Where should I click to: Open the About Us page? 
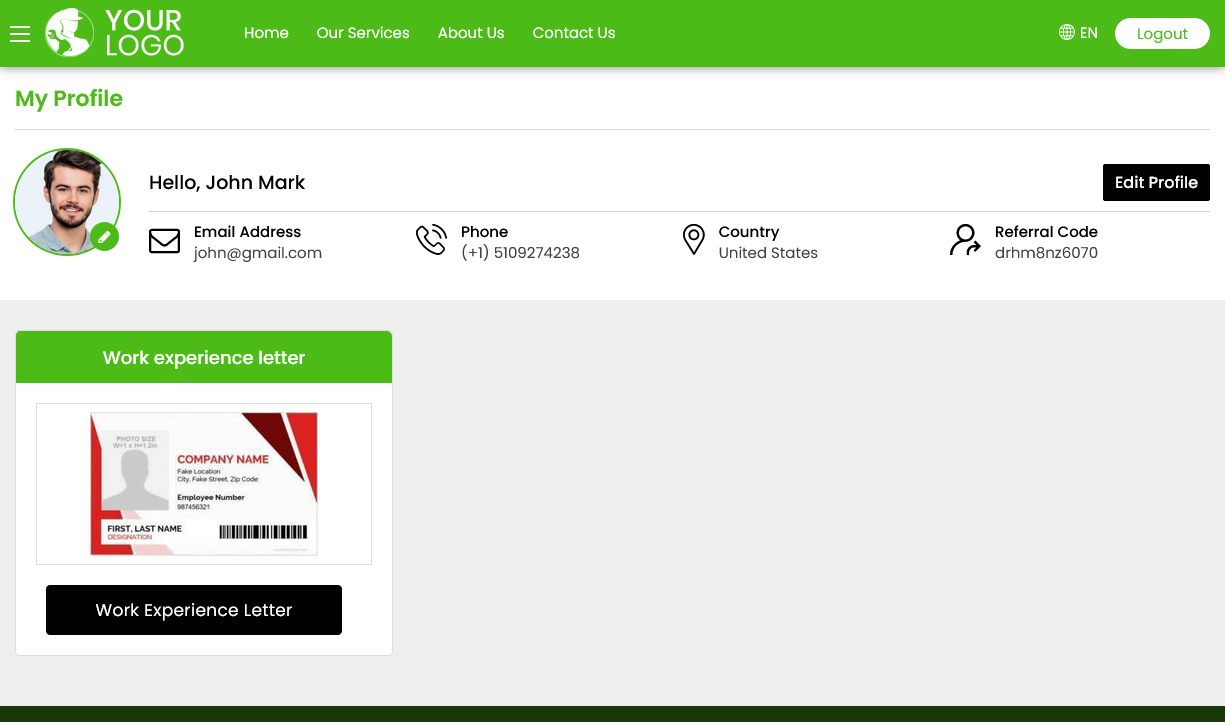pyautogui.click(x=470, y=33)
